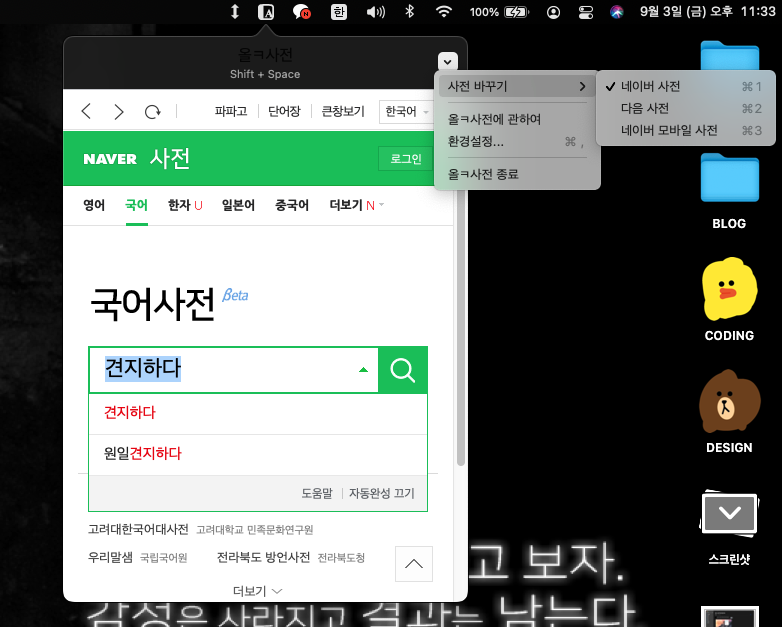
Task: Open 올ㅋ사전에 관하여 menu item
Action: [x=517, y=119]
